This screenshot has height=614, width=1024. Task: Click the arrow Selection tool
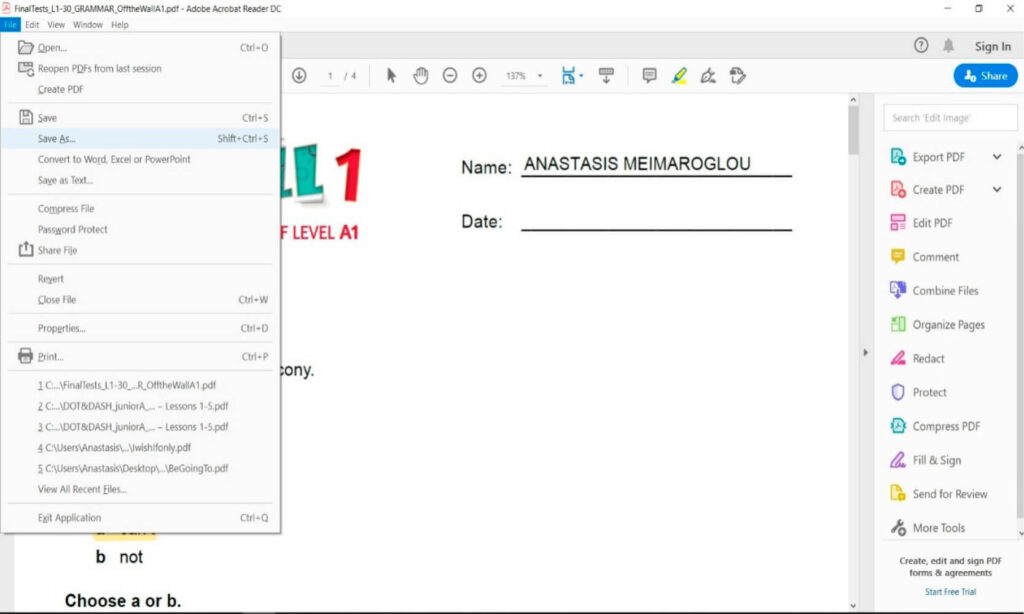391,76
